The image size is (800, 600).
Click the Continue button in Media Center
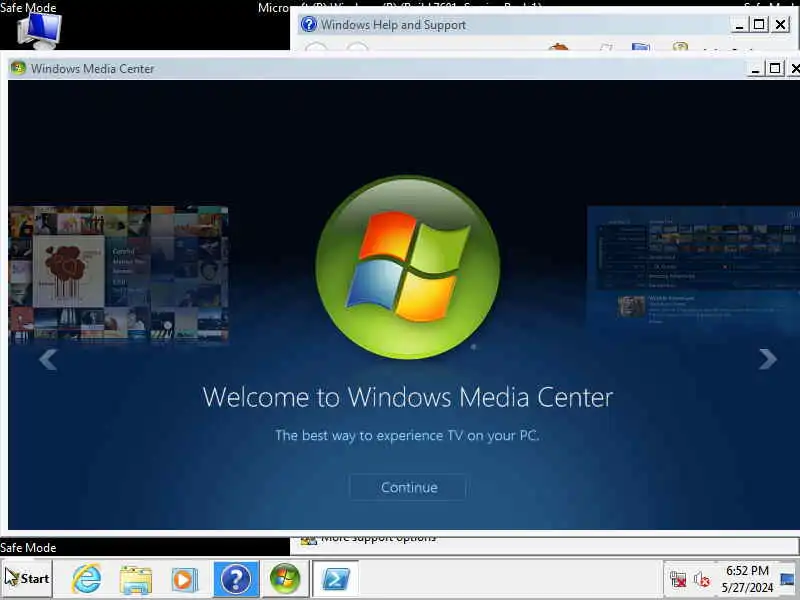[x=408, y=487]
